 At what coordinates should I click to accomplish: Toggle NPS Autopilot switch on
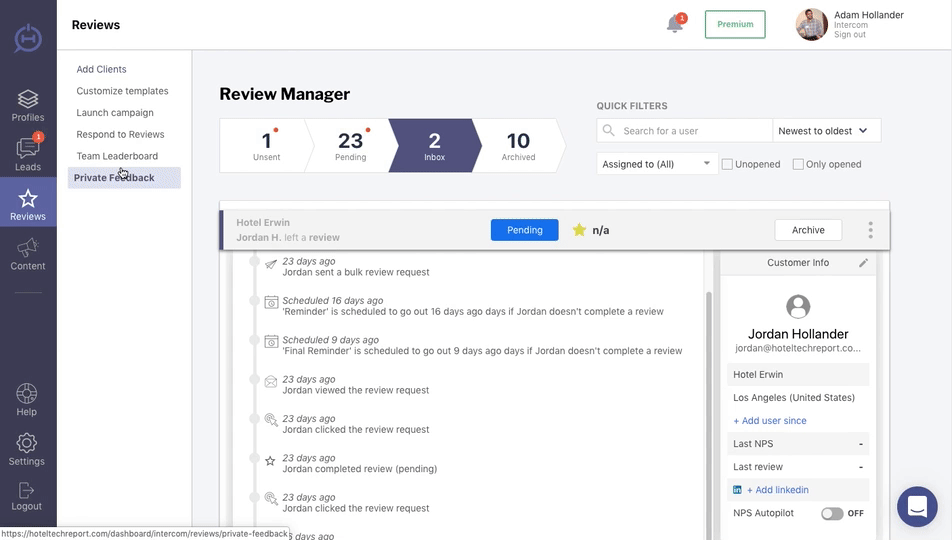pos(832,514)
